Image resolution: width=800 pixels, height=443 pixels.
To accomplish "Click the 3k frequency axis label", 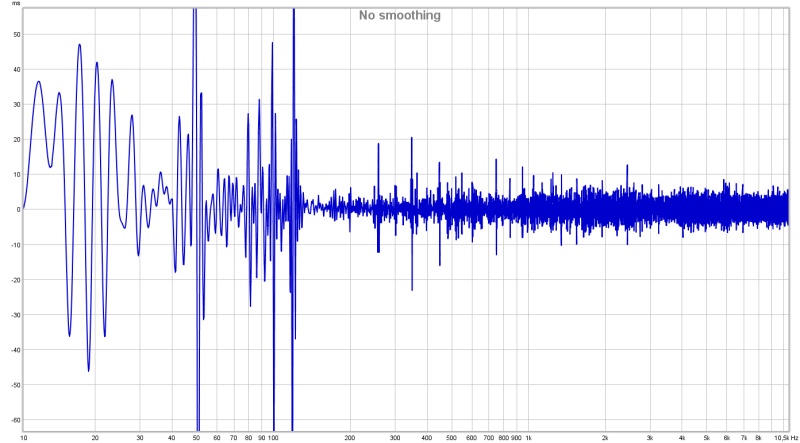I will pyautogui.click(x=650, y=438).
